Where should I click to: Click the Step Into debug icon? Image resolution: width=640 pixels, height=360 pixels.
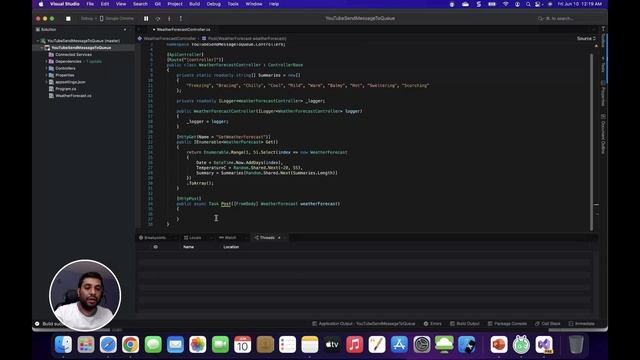pos(169,18)
